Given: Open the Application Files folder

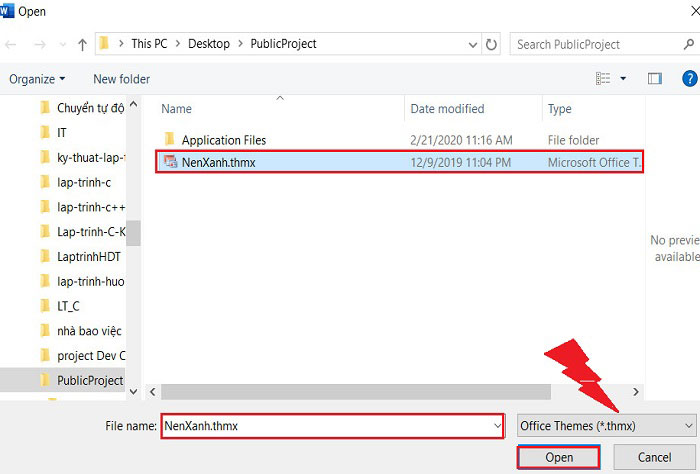Looking at the screenshot, I should point(224,140).
